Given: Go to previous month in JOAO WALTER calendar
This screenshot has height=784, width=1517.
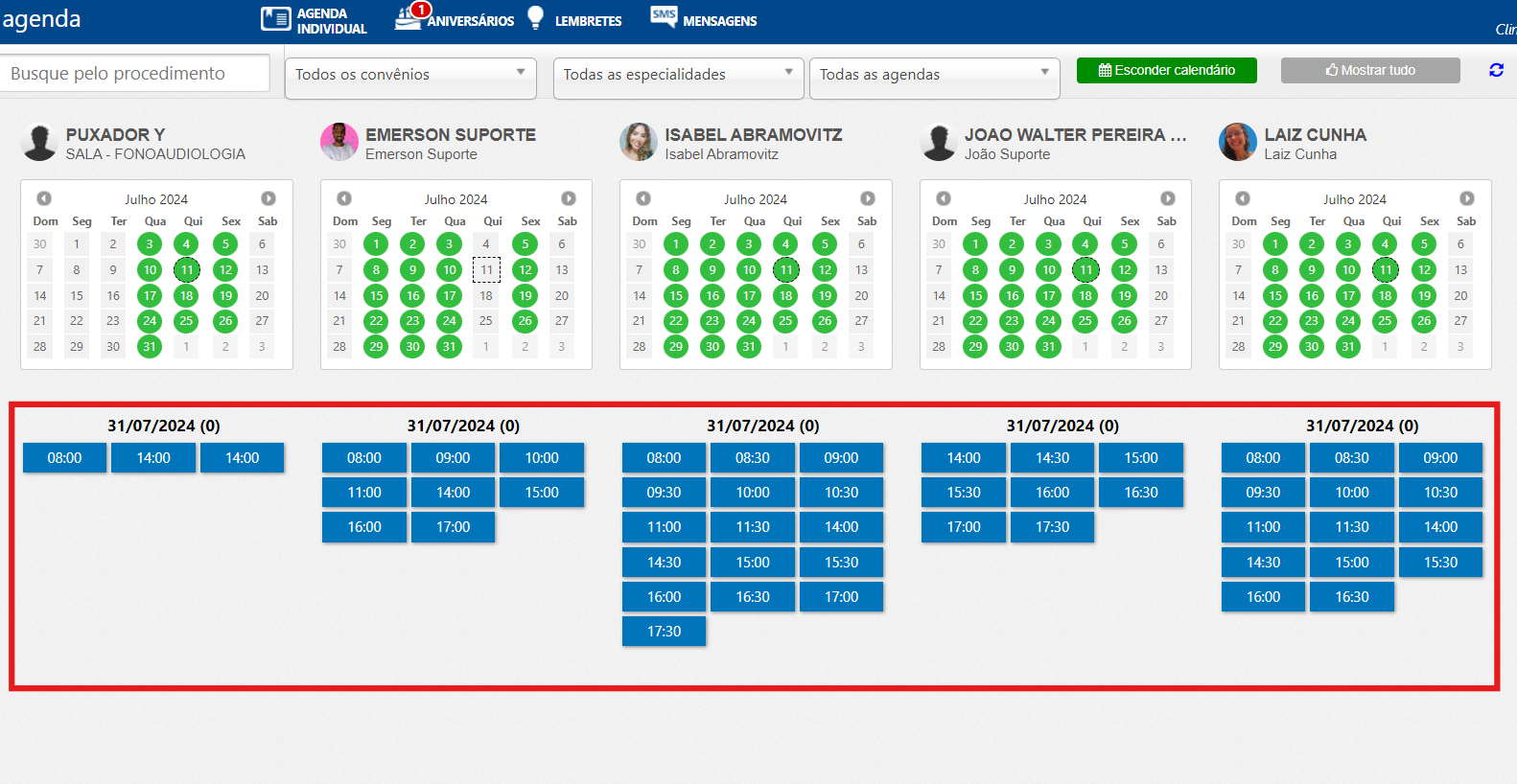Looking at the screenshot, I should point(944,198).
